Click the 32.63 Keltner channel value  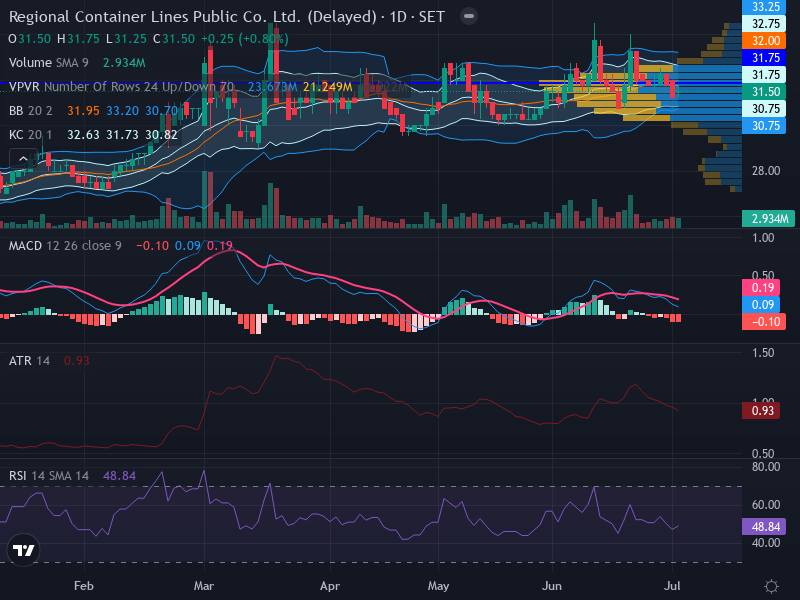[x=83, y=135]
